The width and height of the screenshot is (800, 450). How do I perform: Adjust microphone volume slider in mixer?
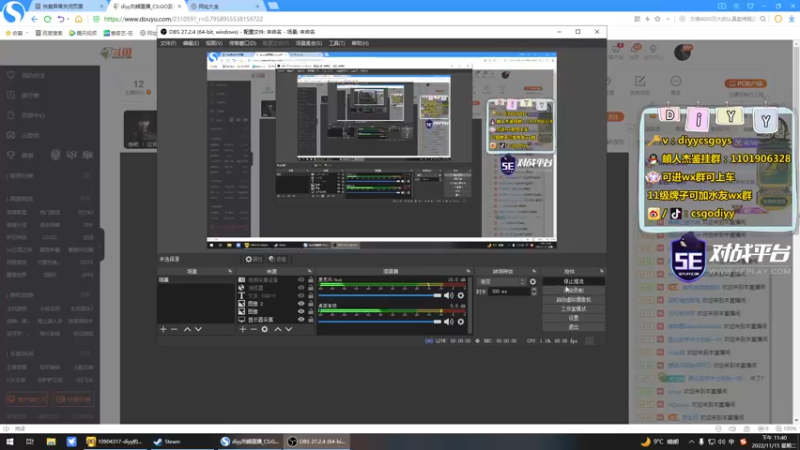coord(380,295)
